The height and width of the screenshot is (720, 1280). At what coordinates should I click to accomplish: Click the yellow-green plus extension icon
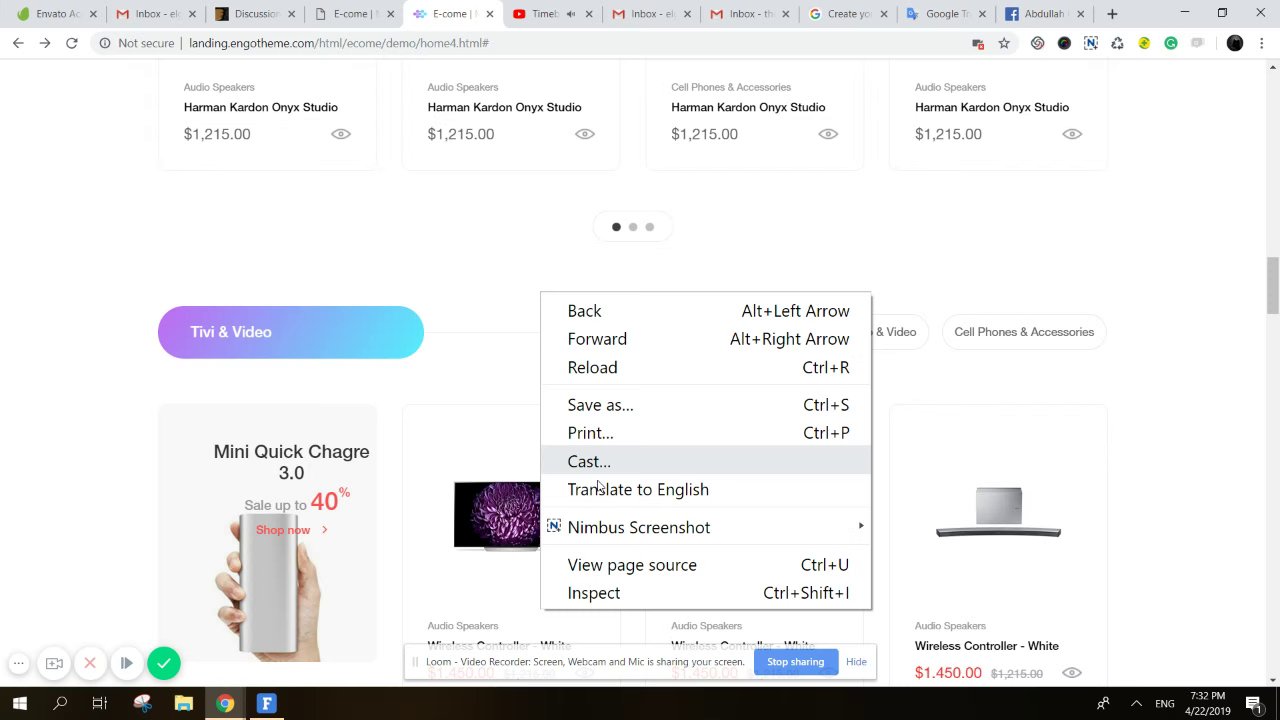(x=1144, y=43)
